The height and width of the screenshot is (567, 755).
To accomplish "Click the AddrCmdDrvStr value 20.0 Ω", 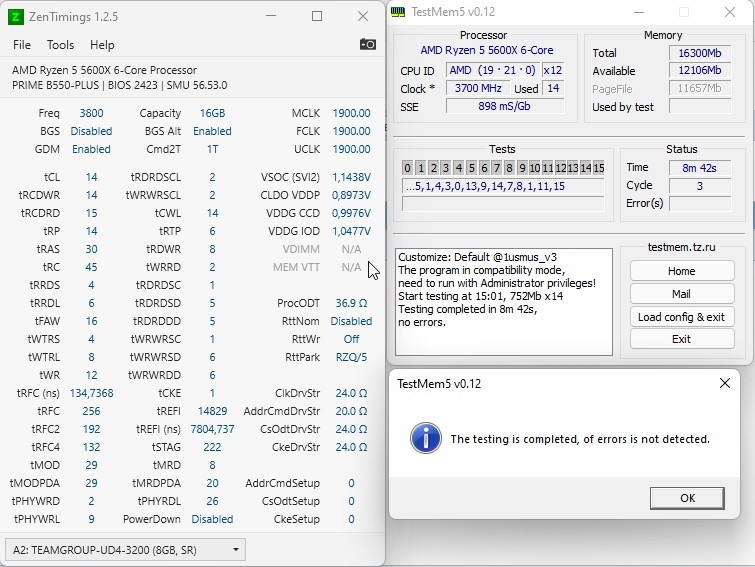I will tap(351, 411).
